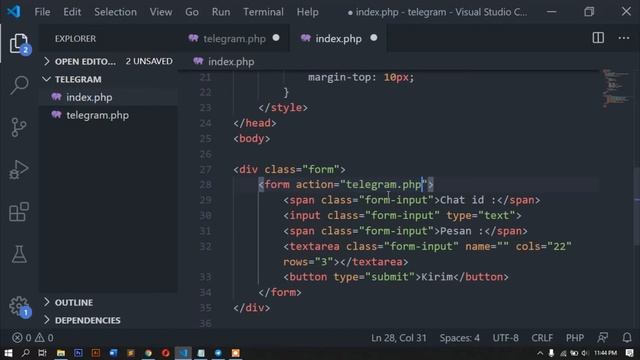The height and width of the screenshot is (360, 640).
Task: Open the Go menu
Action: click(192, 12)
